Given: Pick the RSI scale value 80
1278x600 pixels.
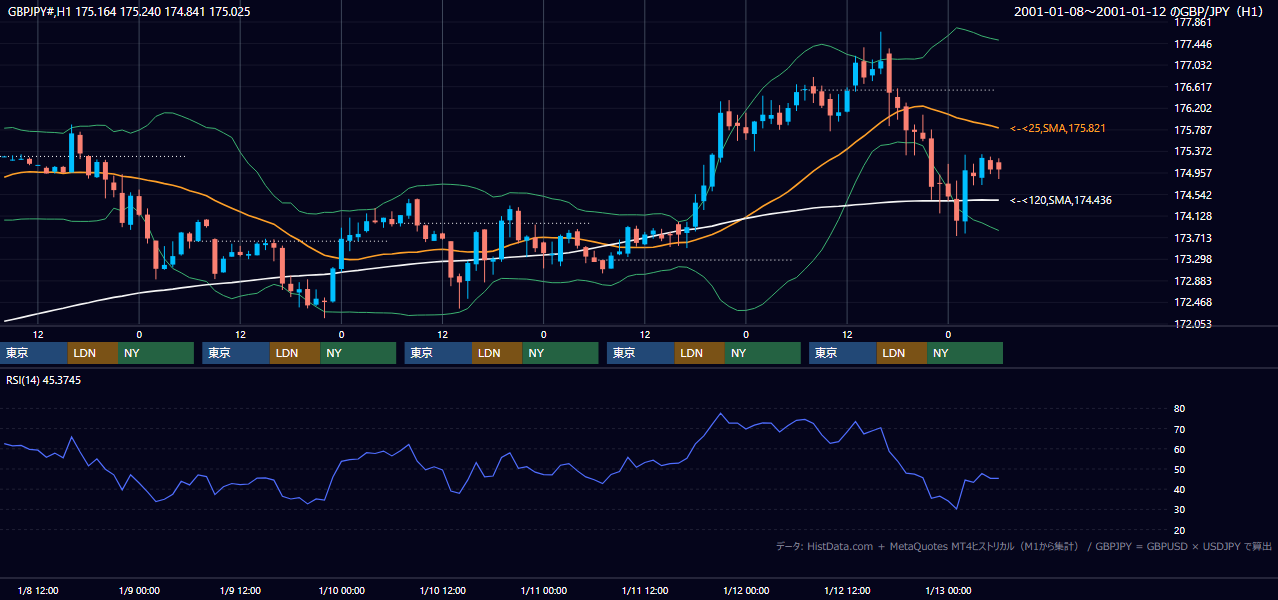Looking at the screenshot, I should (1180, 409).
